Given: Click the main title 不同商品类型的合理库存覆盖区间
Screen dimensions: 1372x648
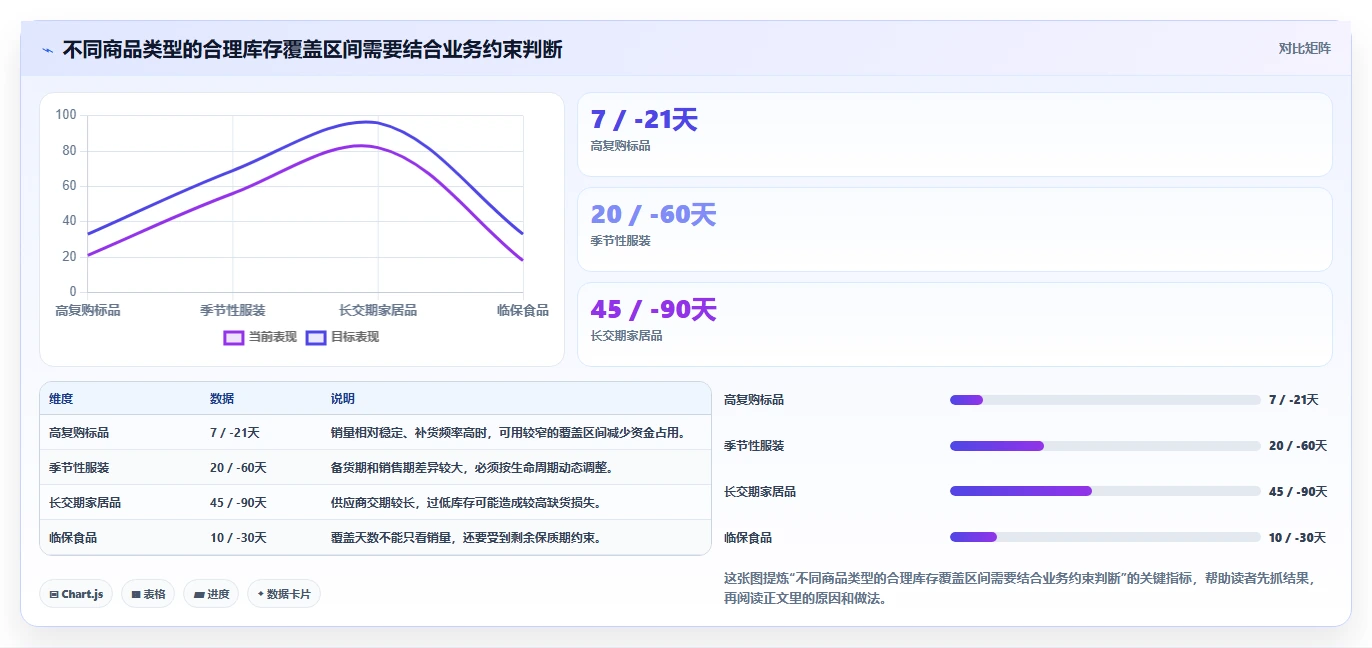Looking at the screenshot, I should pos(313,49).
